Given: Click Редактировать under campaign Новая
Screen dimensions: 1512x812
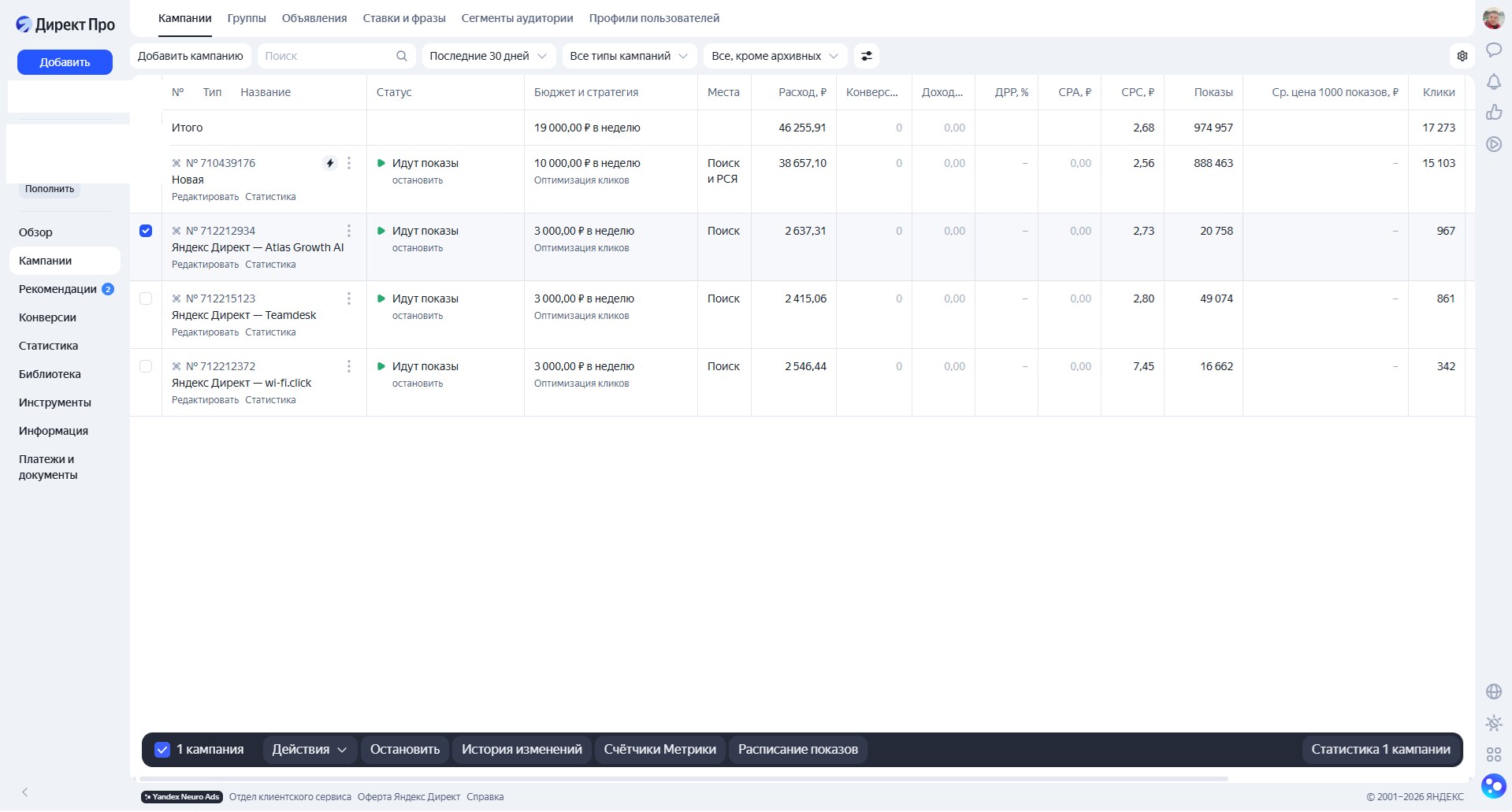Looking at the screenshot, I should (x=205, y=197).
